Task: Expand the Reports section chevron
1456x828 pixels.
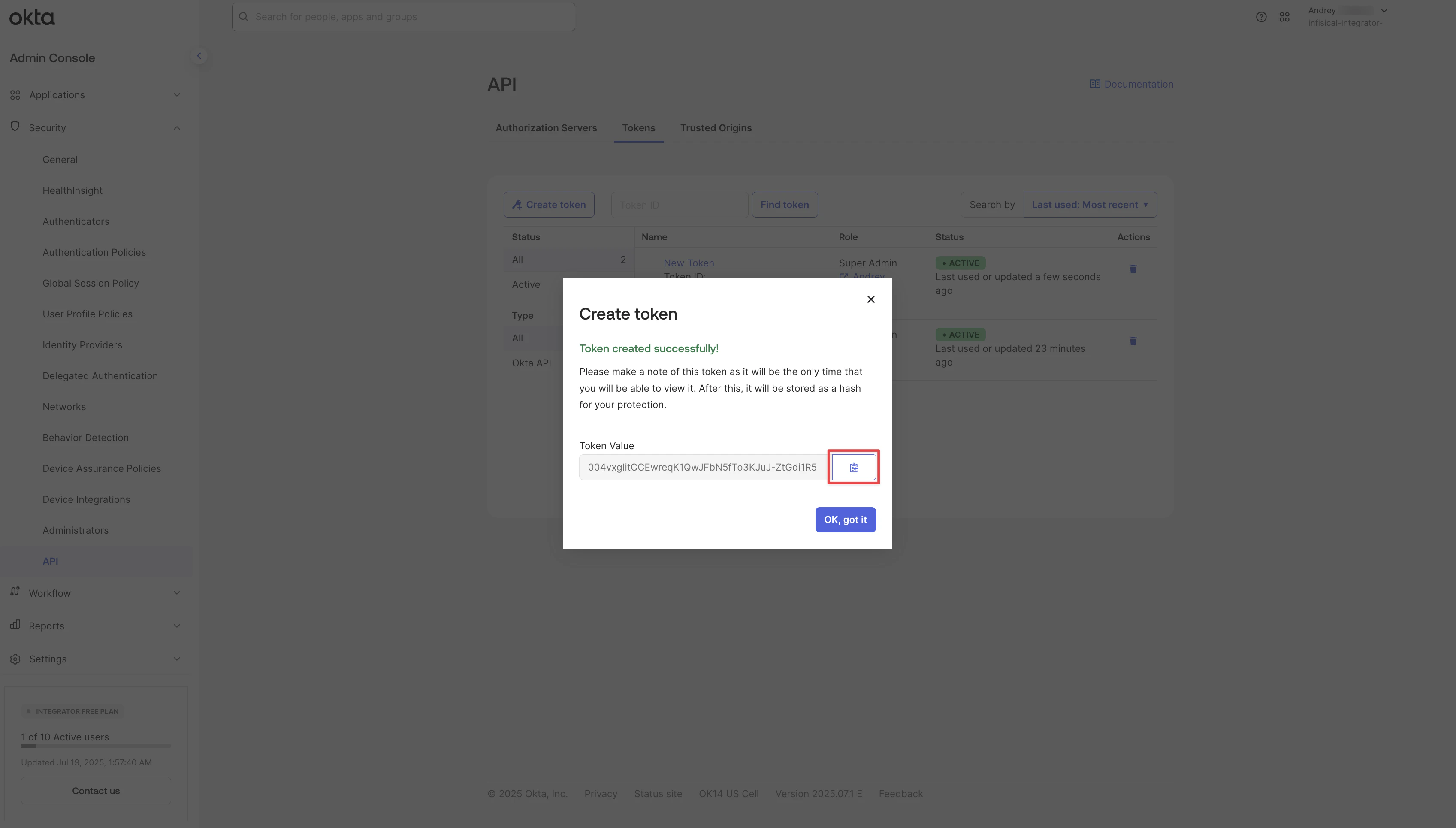Action: [x=177, y=626]
